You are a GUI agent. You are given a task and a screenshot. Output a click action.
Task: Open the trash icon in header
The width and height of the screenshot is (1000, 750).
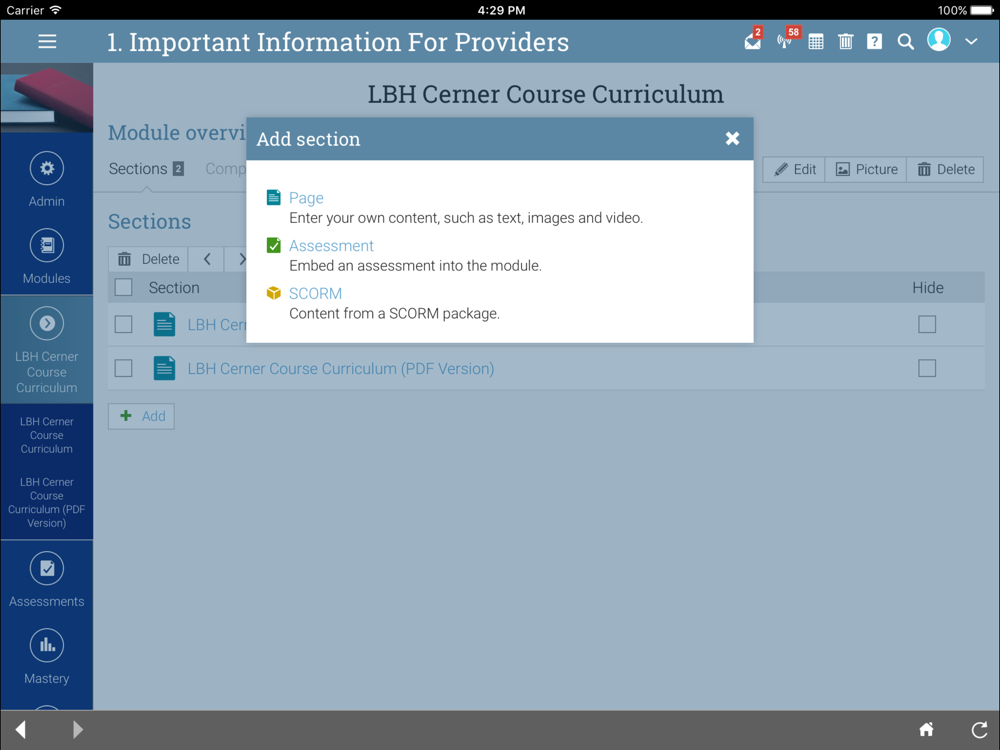pos(846,42)
